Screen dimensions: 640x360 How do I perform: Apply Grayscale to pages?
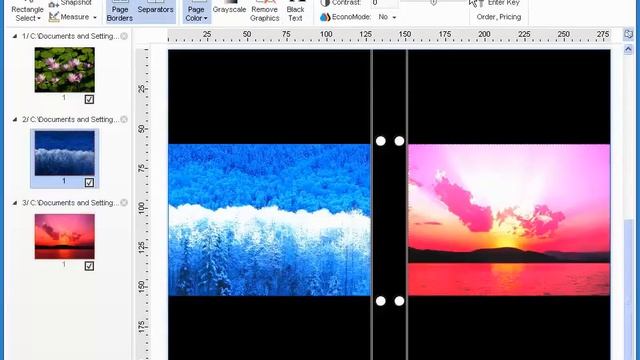229,7
